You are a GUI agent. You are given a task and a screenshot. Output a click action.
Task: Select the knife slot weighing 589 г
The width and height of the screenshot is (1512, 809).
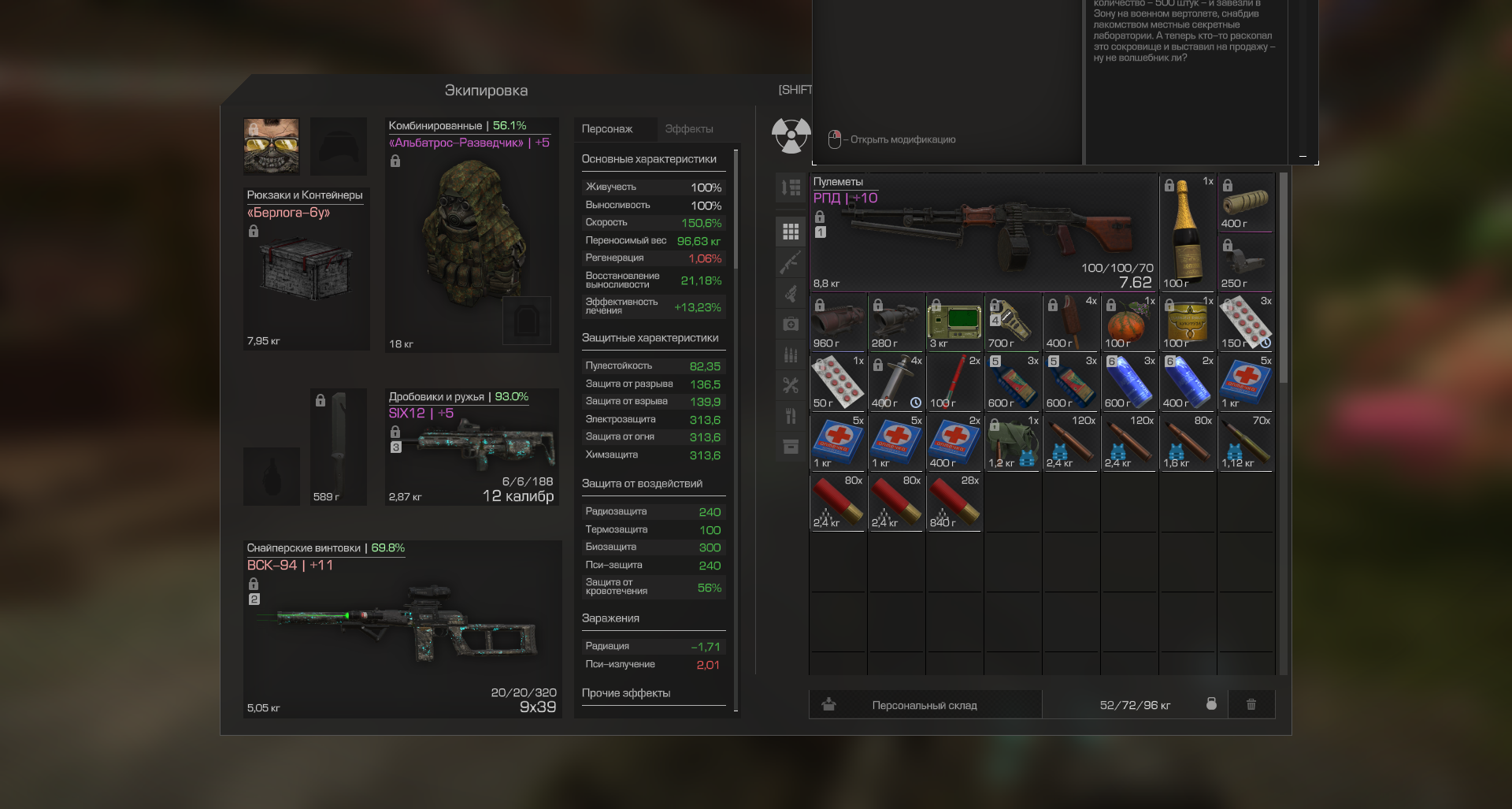(339, 447)
